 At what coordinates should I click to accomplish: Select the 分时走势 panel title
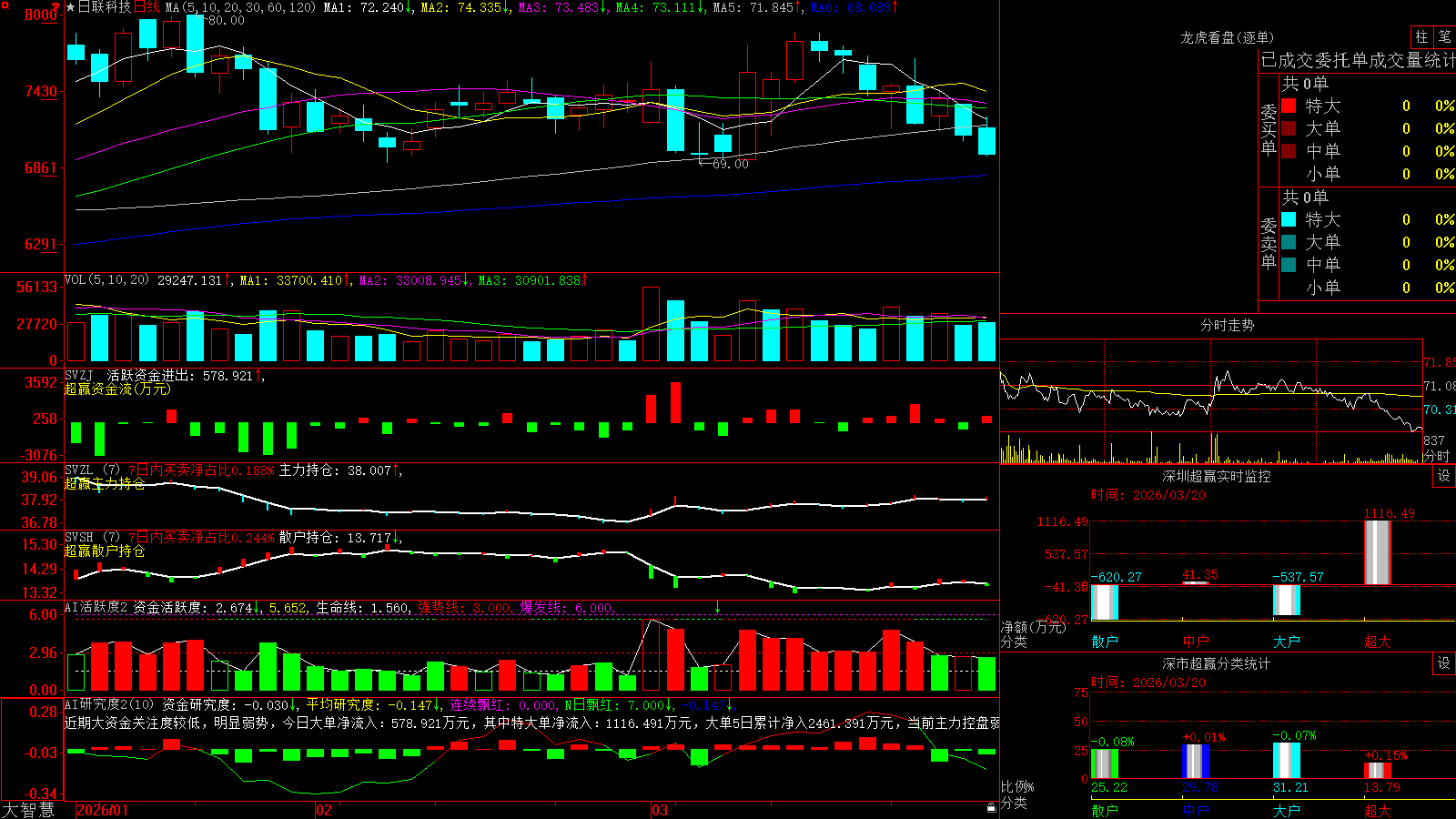point(1228,325)
